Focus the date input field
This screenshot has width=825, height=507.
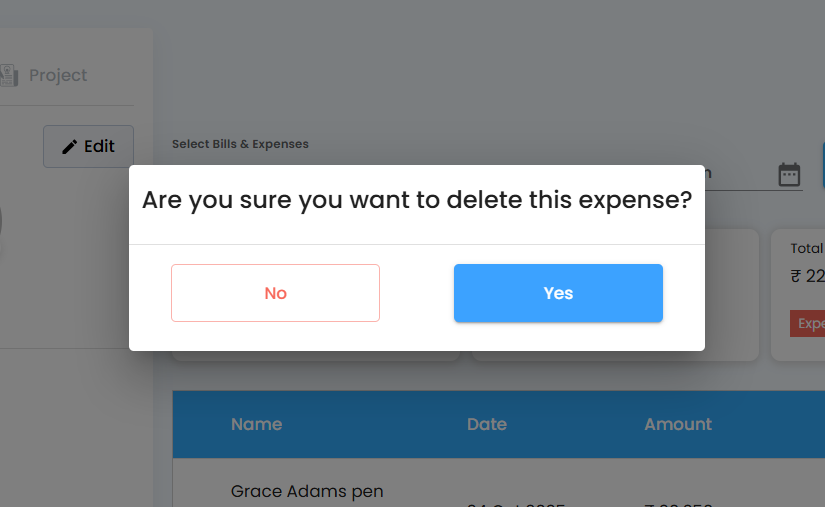[x=738, y=174]
